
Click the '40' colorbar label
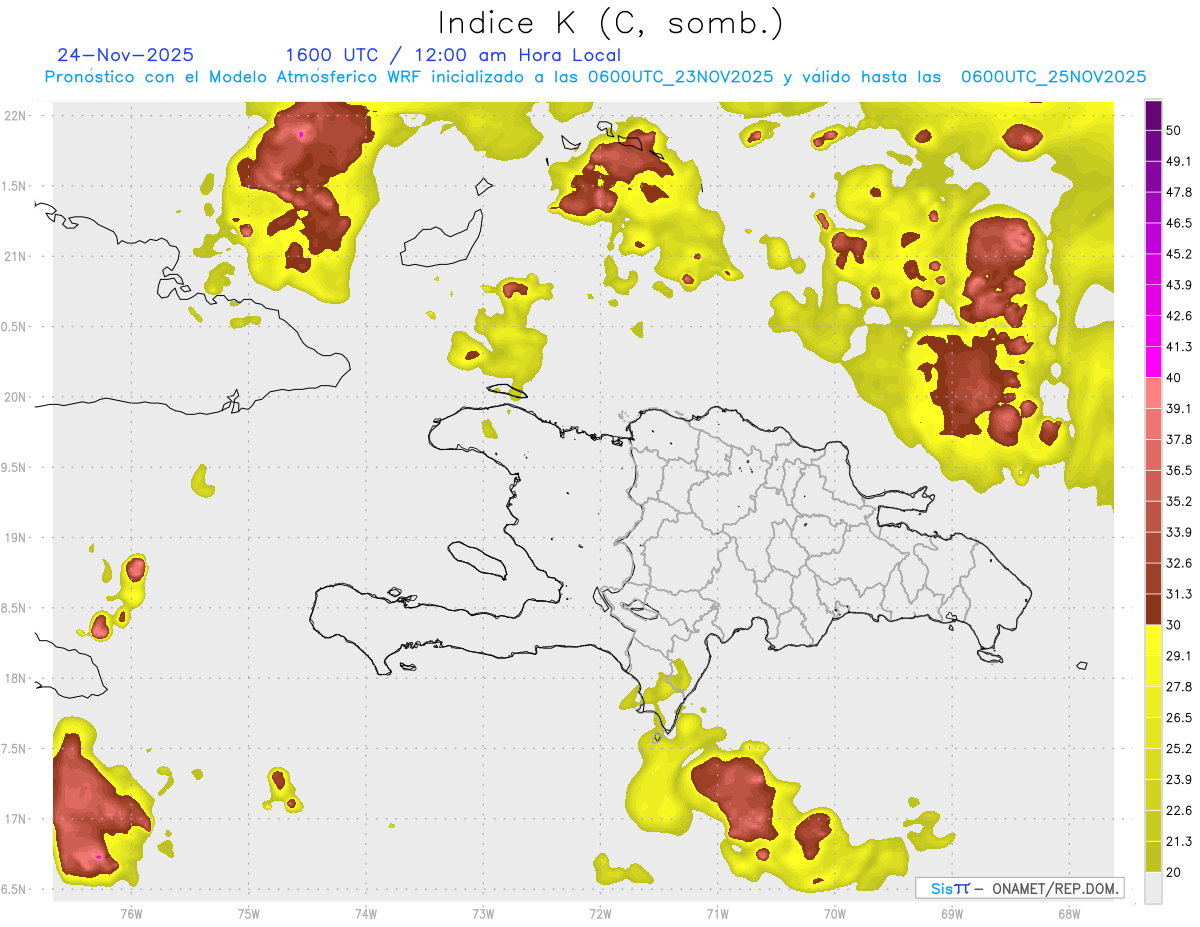click(1175, 378)
